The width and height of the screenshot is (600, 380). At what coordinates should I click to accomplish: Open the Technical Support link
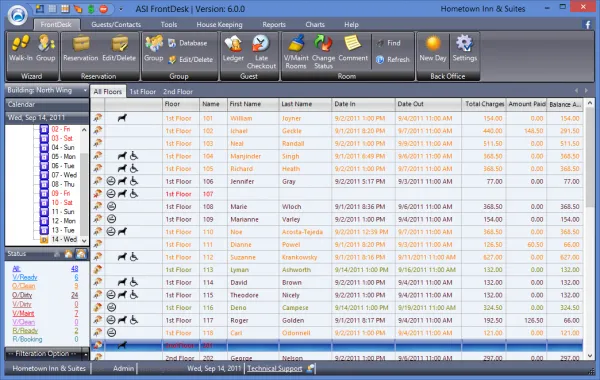coord(274,369)
